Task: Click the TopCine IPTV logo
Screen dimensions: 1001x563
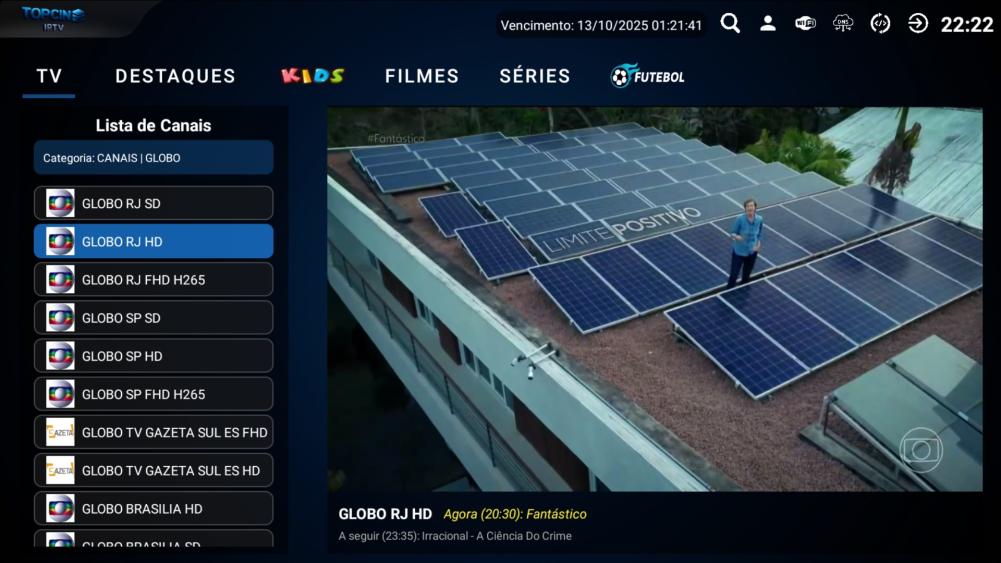Action: pyautogui.click(x=54, y=18)
